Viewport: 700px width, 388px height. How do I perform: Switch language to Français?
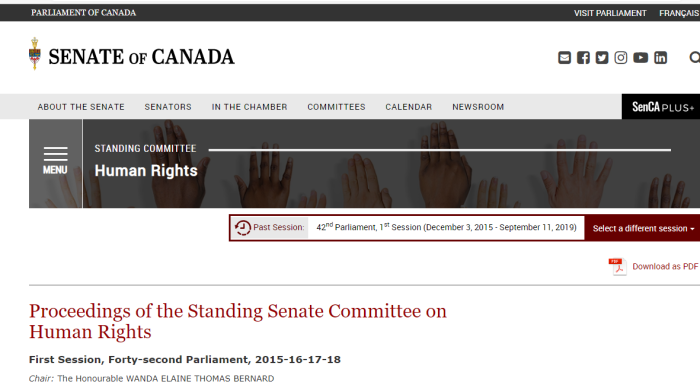(679, 13)
